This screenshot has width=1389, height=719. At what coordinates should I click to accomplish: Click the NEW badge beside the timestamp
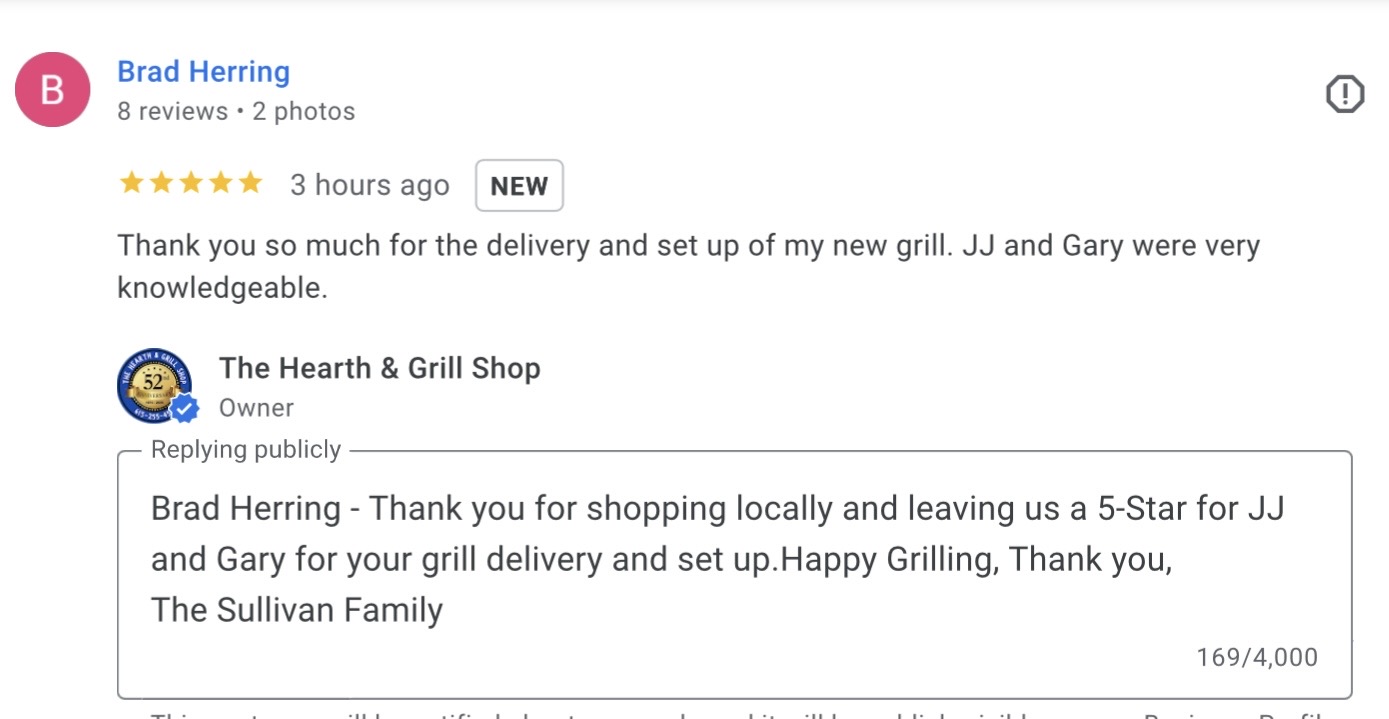click(x=519, y=186)
